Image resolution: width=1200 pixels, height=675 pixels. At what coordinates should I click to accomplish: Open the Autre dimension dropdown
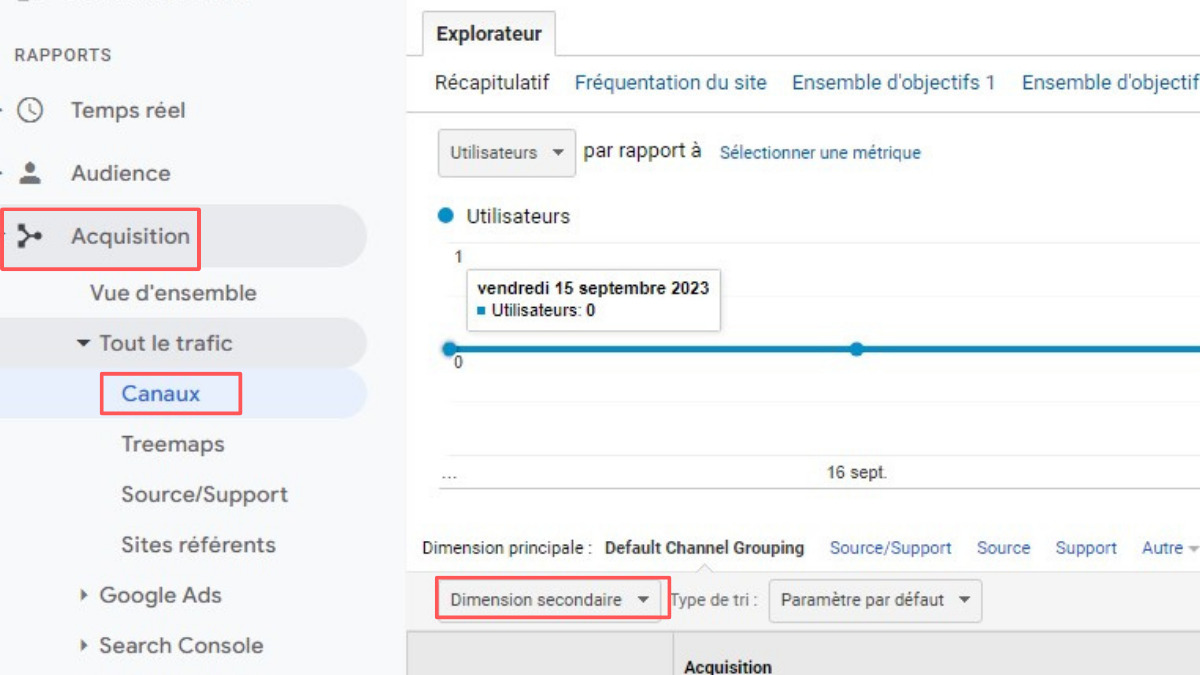(x=1169, y=548)
